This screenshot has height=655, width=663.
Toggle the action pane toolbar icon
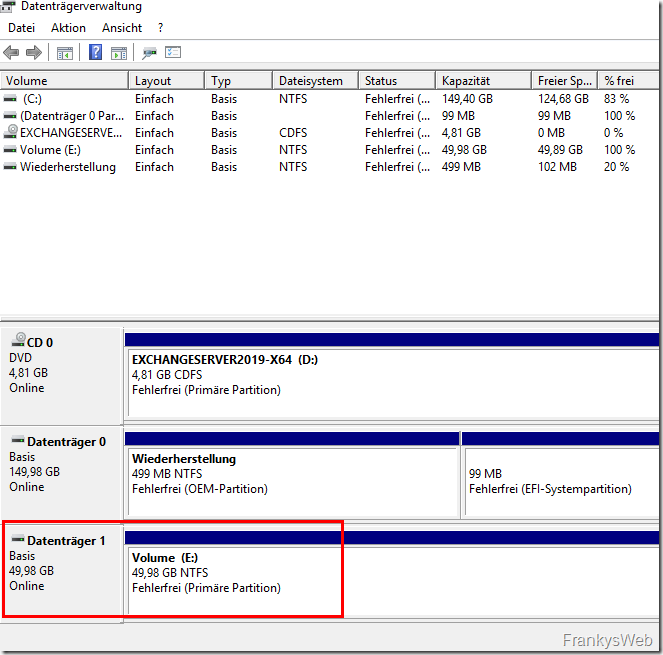point(118,52)
